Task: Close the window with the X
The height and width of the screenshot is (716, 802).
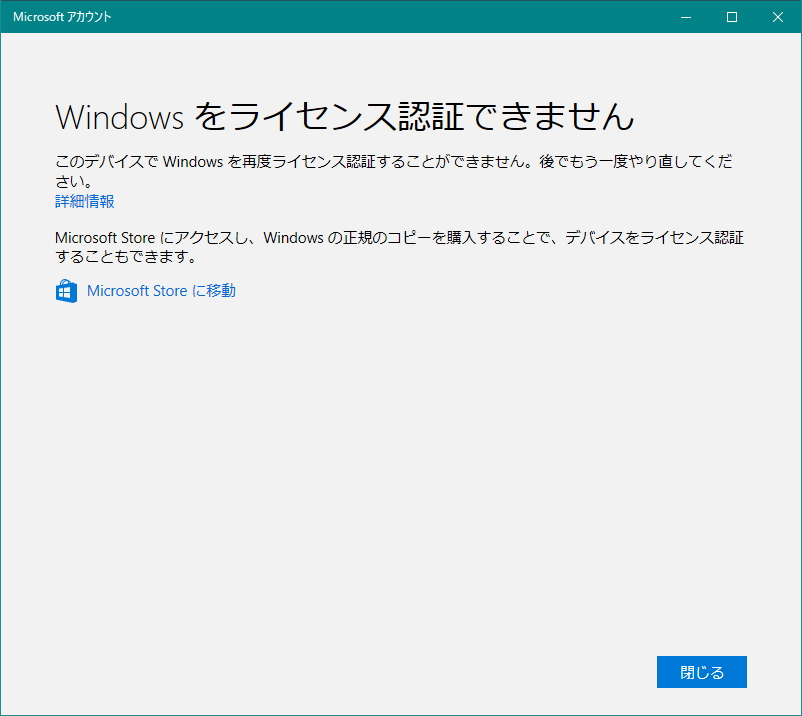Action: click(x=778, y=17)
